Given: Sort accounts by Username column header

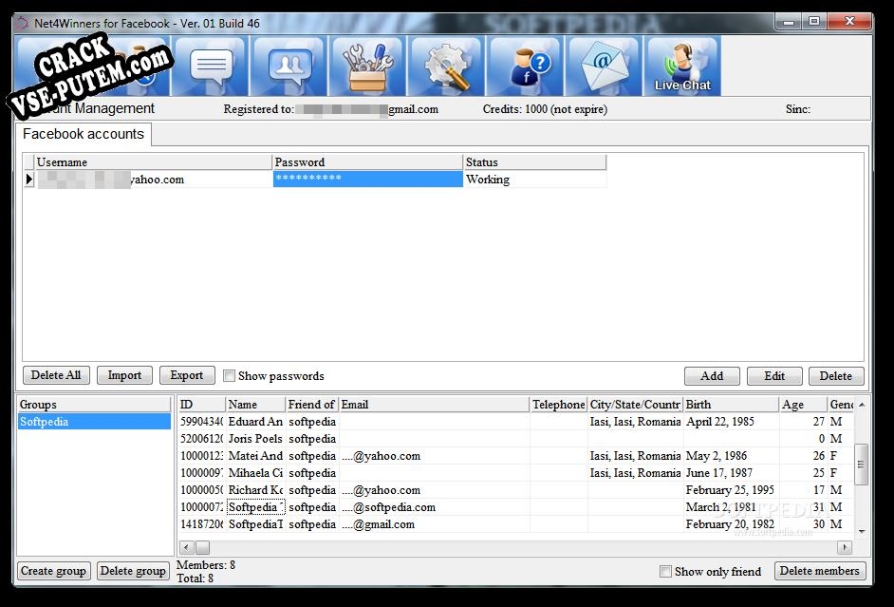Looking at the screenshot, I should [153, 162].
